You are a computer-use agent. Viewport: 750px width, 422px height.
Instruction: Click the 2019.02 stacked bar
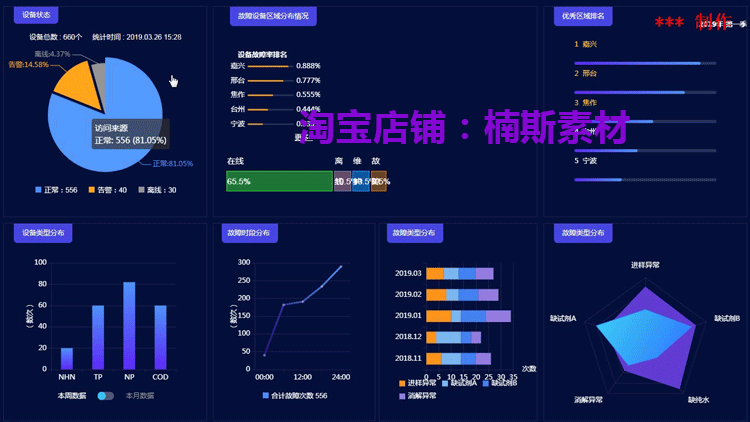pyautogui.click(x=462, y=295)
